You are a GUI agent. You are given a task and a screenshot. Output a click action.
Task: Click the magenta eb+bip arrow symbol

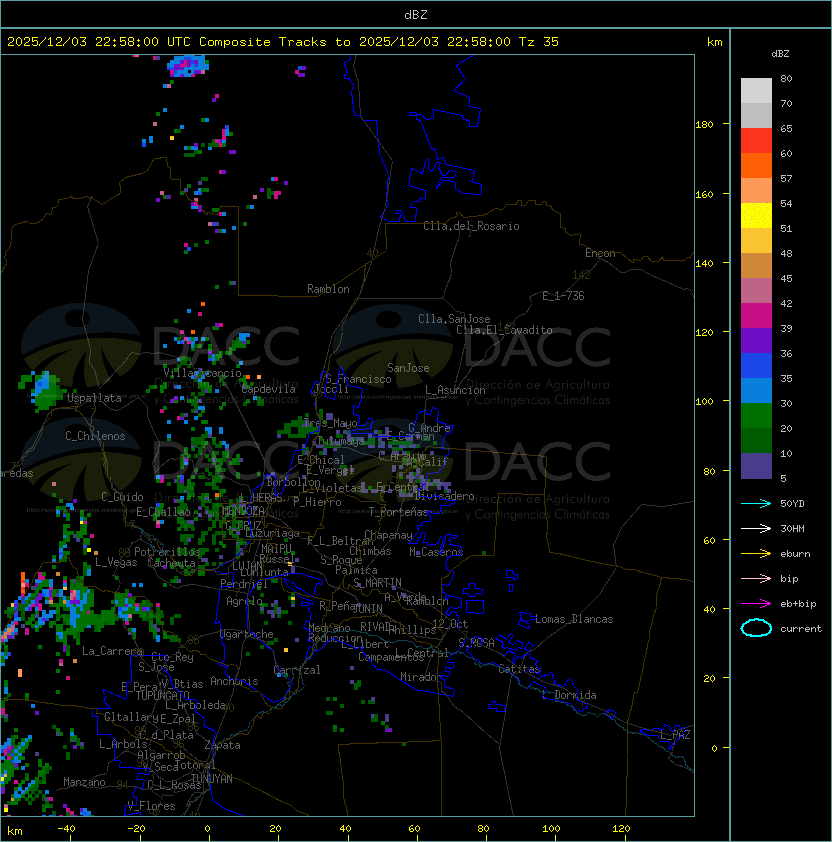click(x=756, y=604)
